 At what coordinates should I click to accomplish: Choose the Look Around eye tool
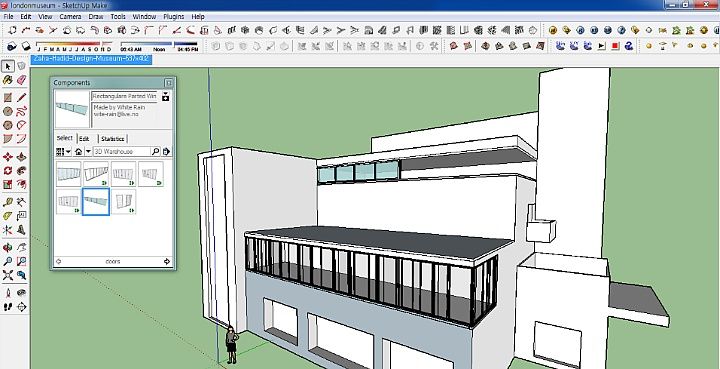(x=21, y=293)
